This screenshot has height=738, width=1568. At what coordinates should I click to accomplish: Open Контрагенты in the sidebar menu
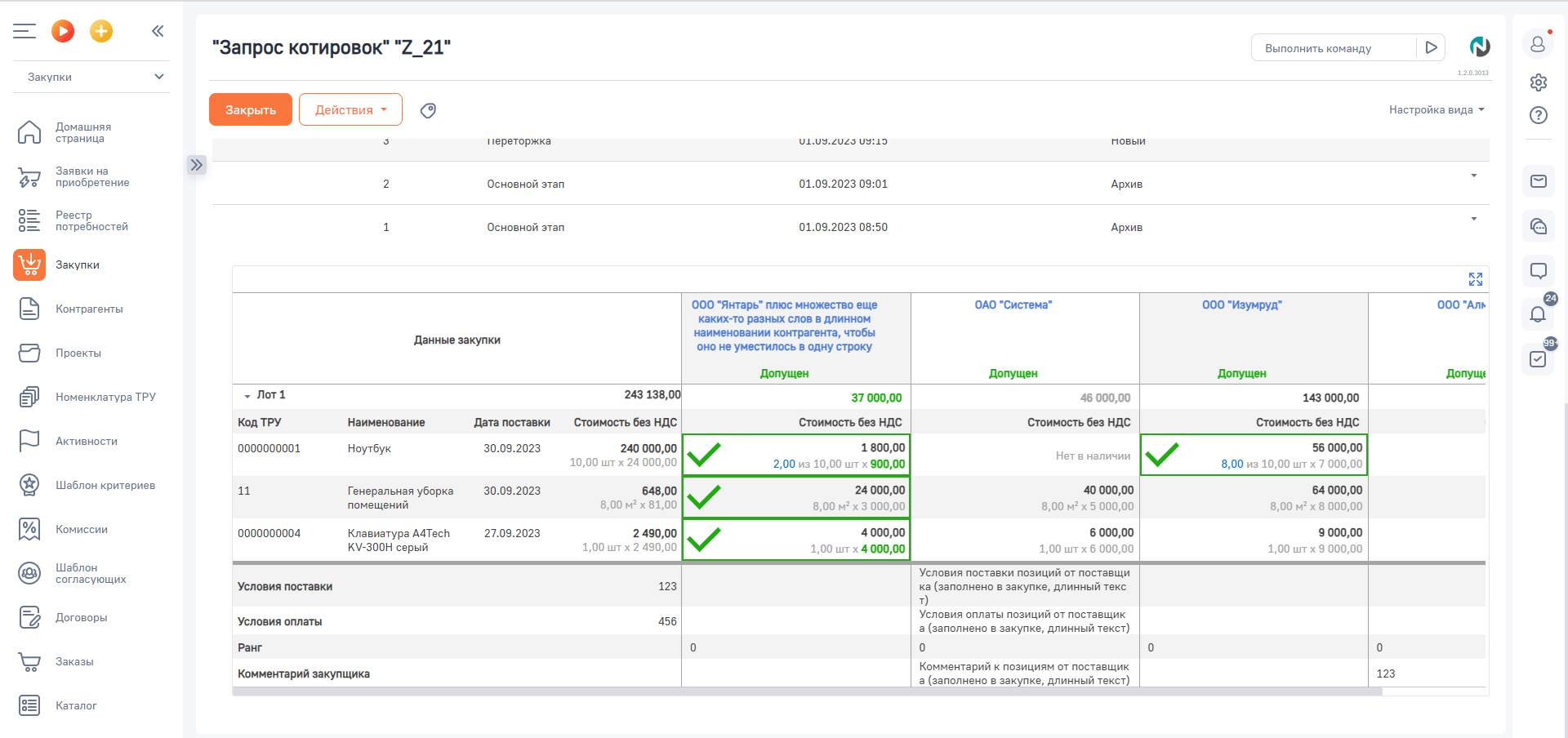[89, 309]
